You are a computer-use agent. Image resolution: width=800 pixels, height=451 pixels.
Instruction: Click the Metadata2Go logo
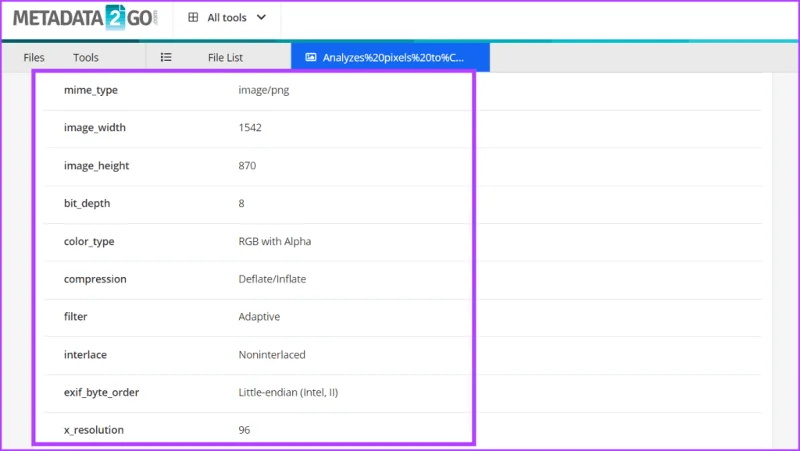point(85,18)
